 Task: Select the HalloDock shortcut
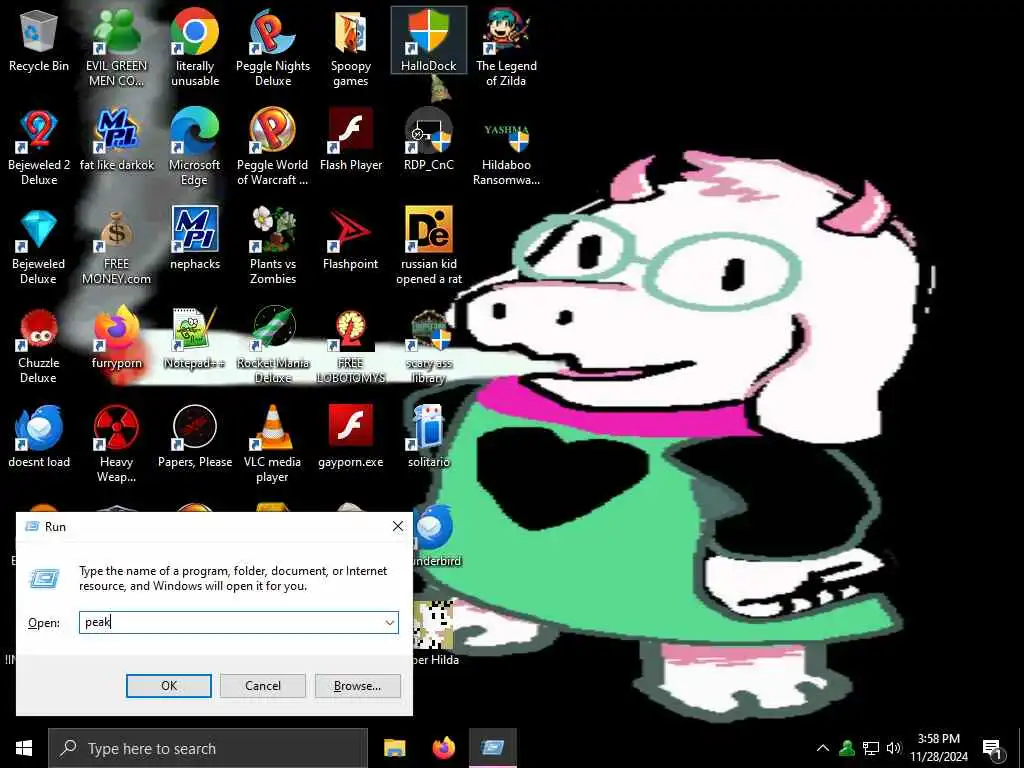[428, 40]
